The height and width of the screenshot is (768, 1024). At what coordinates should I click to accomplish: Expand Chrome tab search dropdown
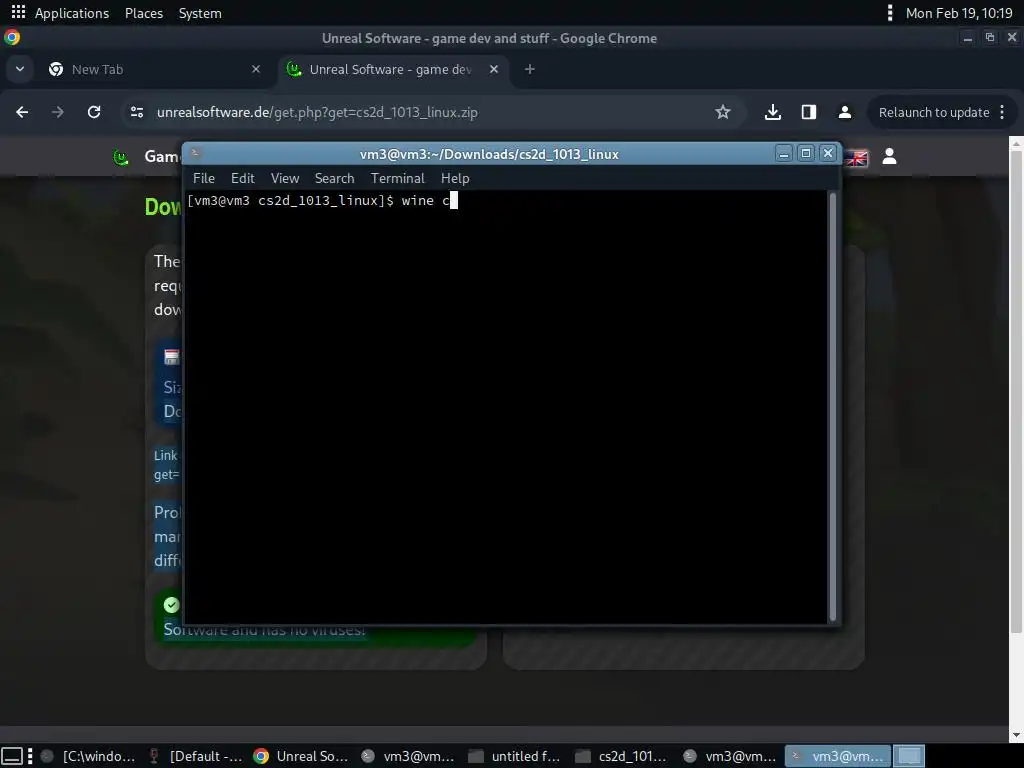(x=20, y=69)
